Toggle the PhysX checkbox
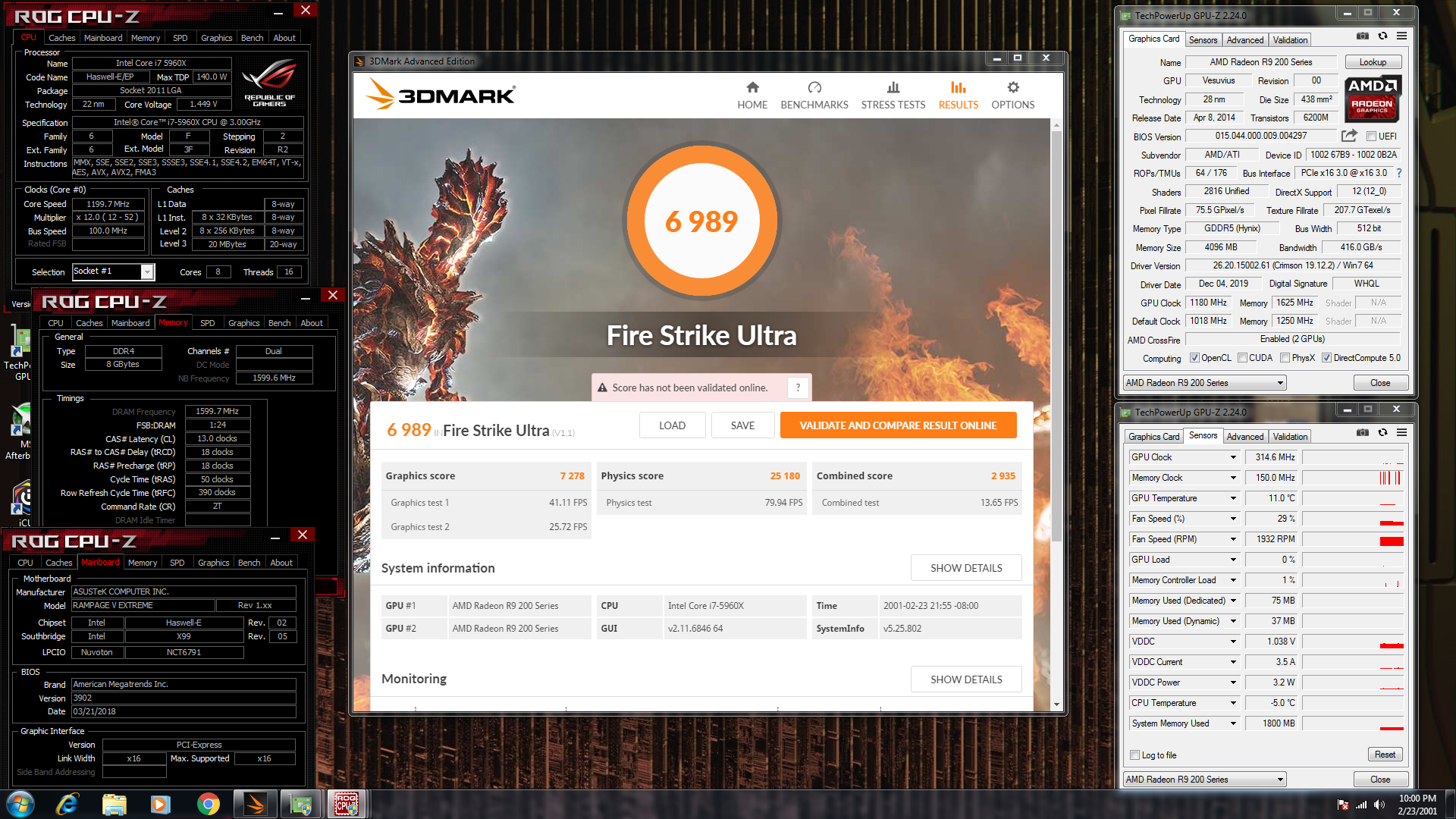The height and width of the screenshot is (819, 1456). [1285, 358]
